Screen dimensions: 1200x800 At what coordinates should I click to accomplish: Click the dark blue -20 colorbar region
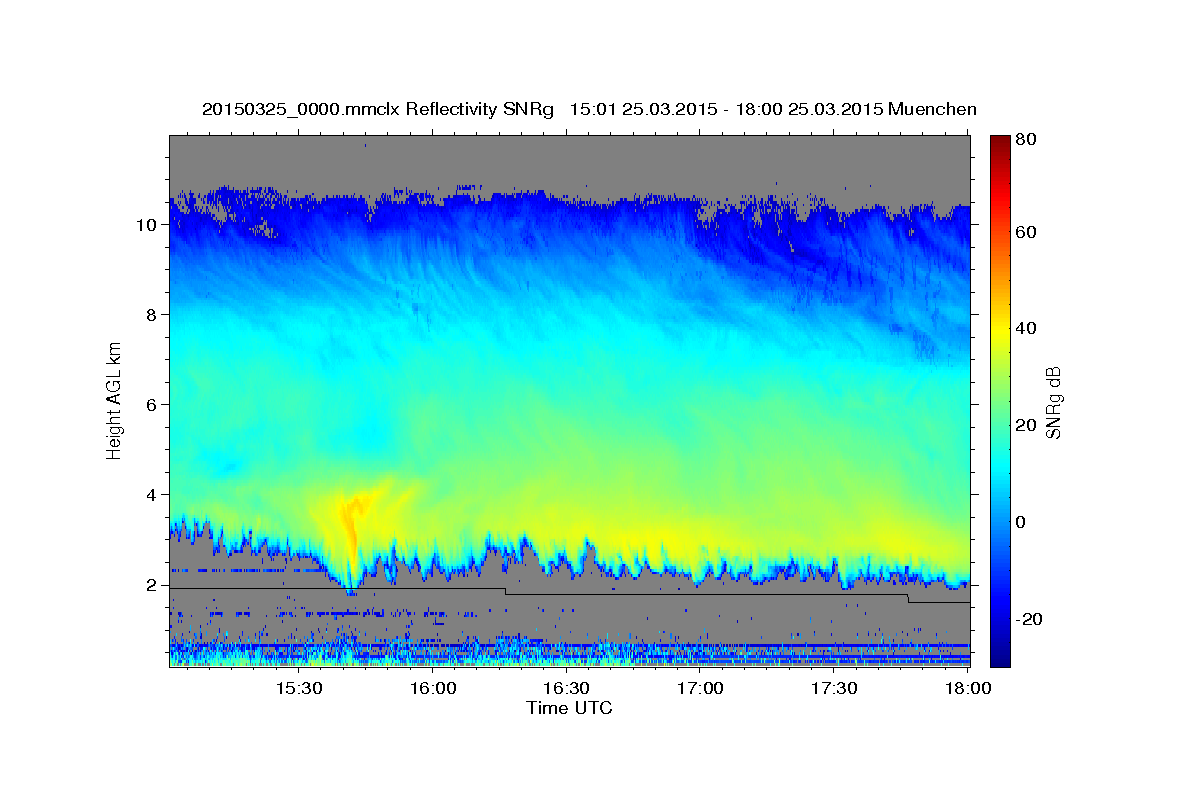click(x=1000, y=619)
